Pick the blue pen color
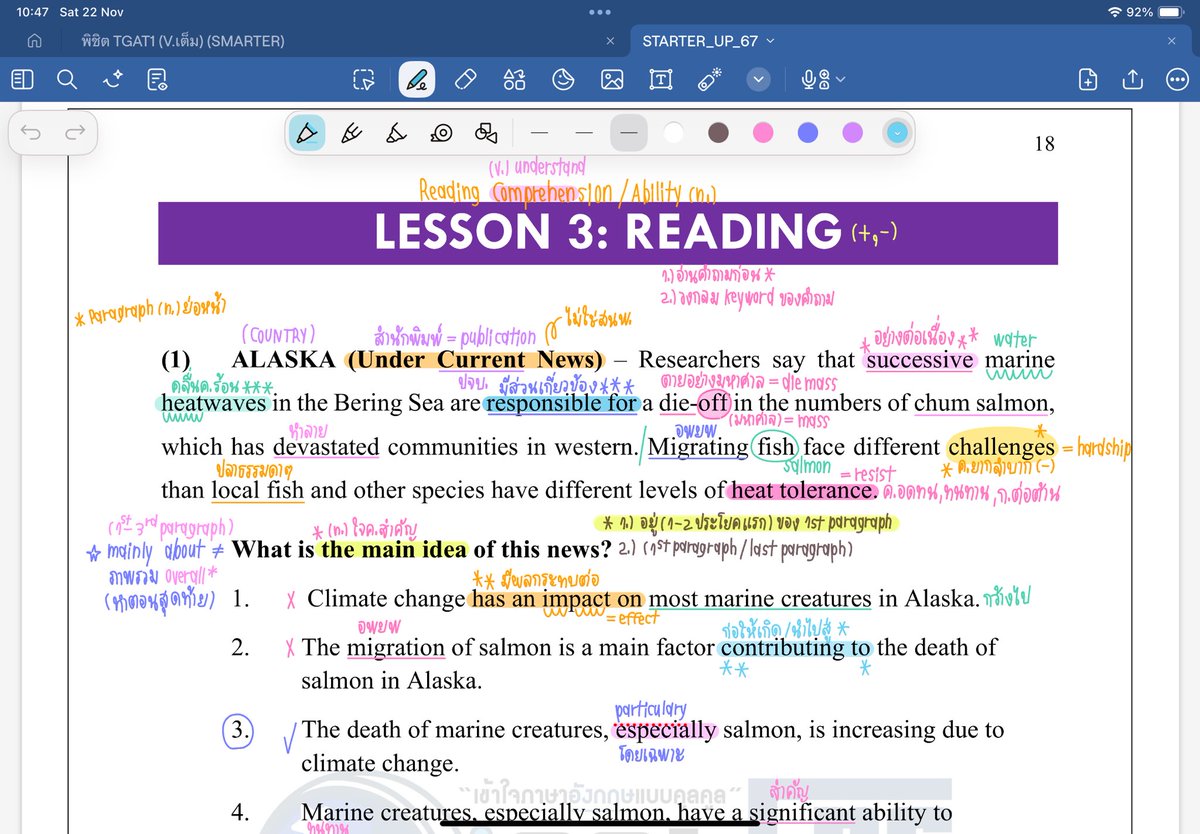Viewport: 1200px width, 834px height. click(808, 133)
